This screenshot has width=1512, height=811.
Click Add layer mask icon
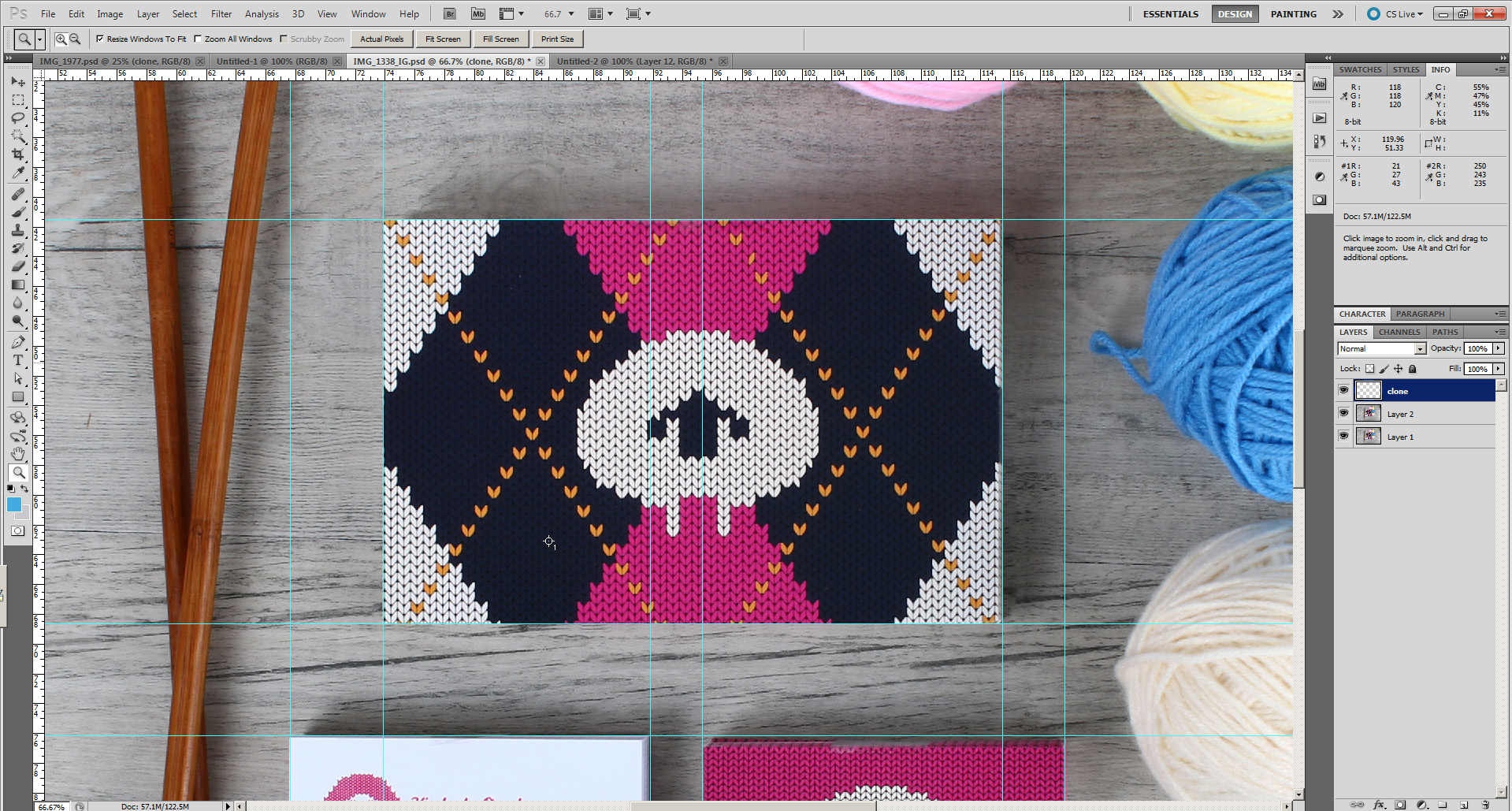tap(1400, 805)
